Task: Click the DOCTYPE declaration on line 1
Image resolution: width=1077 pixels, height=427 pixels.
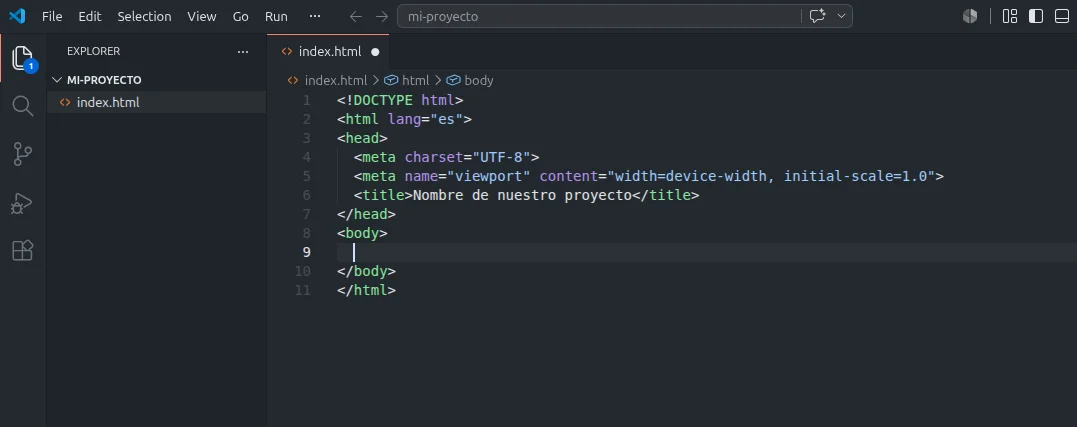Action: 400,100
